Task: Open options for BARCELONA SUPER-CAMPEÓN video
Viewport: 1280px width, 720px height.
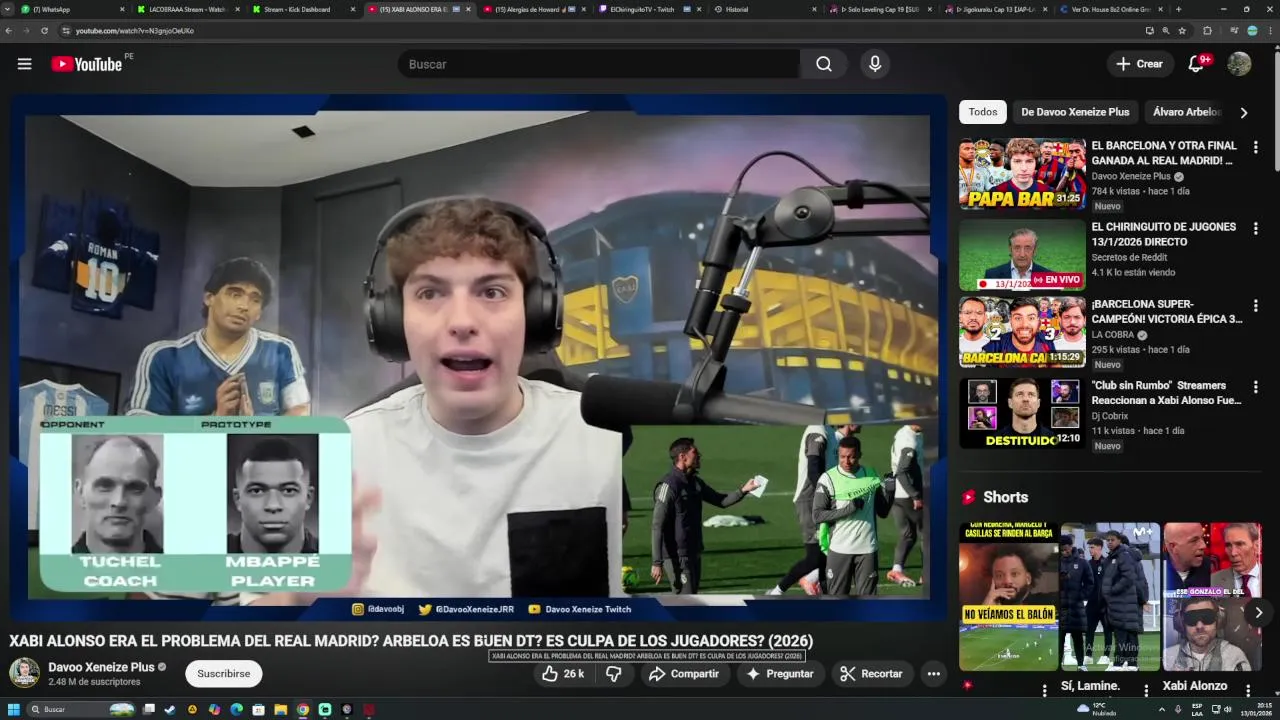Action: [1255, 305]
